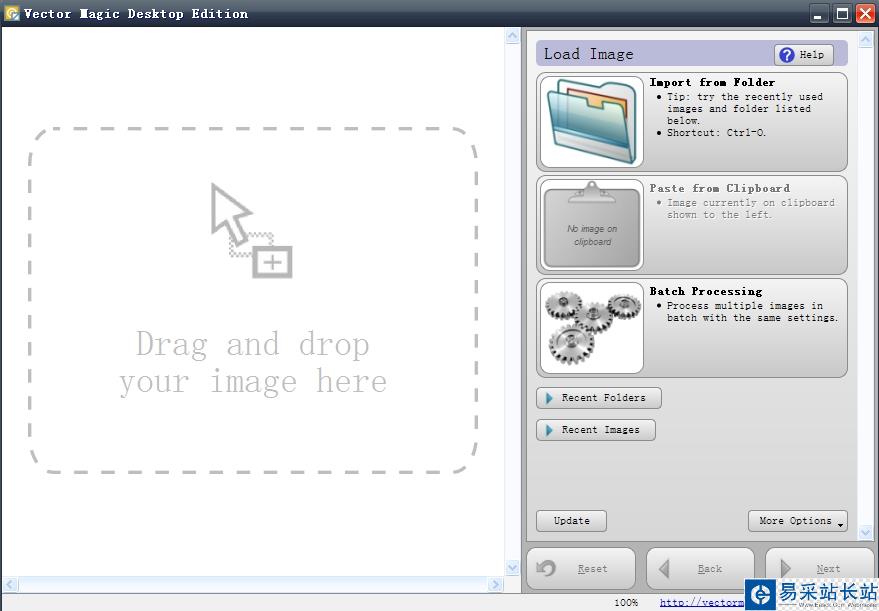Screen dimensions: 879x611
Task: Click the "Import from Folder" heading text
Action: [x=712, y=82]
